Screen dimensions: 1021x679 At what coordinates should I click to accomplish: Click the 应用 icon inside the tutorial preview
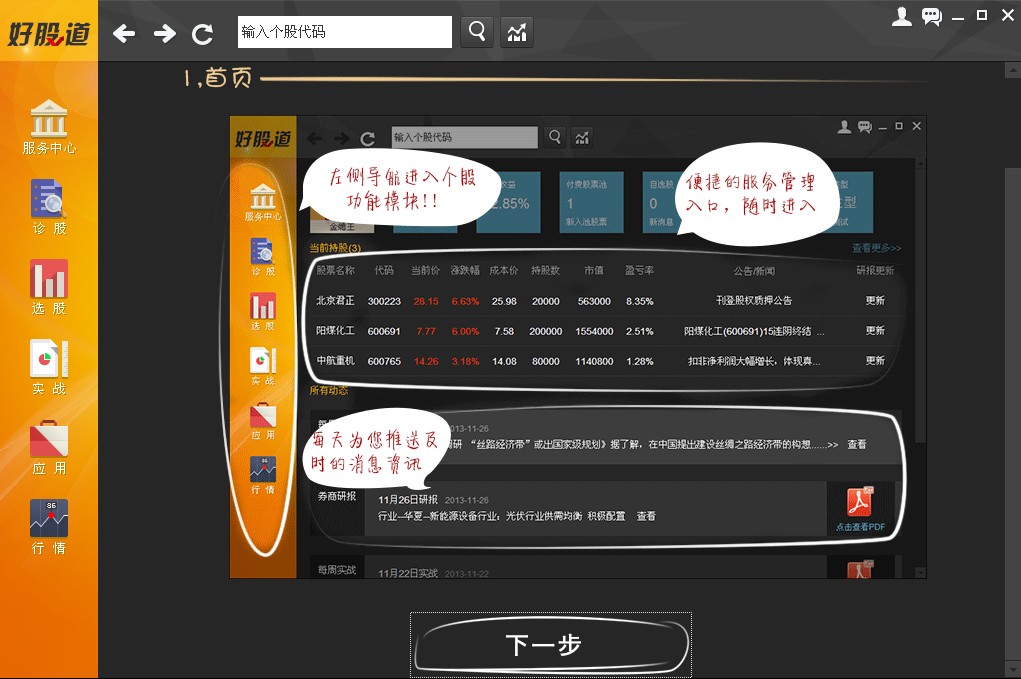pyautogui.click(x=263, y=421)
